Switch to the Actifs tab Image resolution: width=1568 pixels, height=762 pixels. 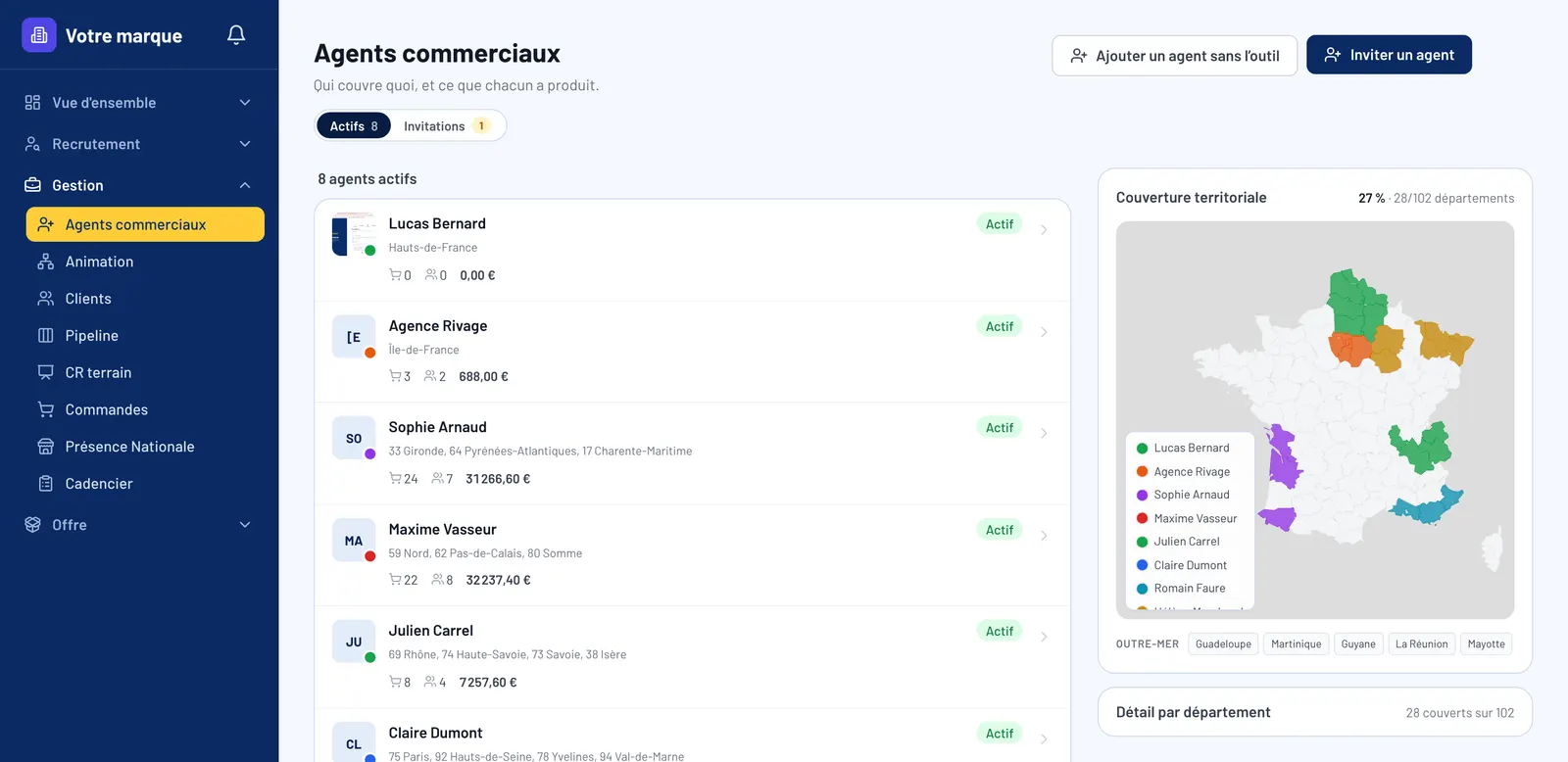pos(354,125)
